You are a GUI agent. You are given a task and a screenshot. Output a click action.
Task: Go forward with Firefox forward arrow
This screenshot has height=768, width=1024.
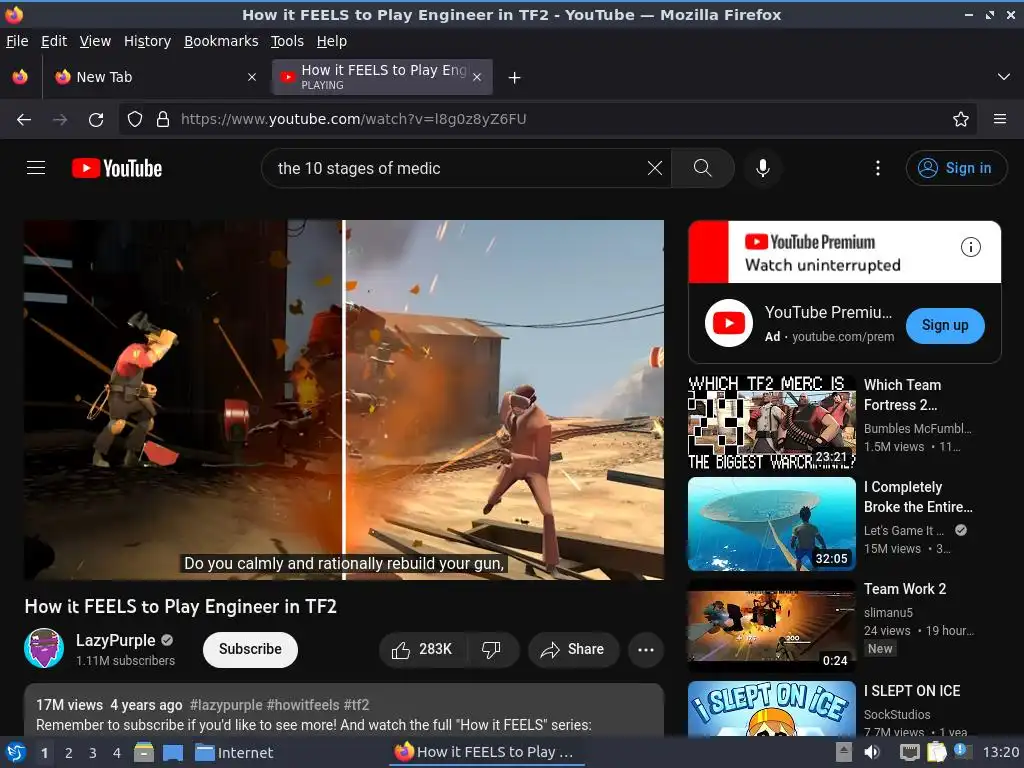60,120
